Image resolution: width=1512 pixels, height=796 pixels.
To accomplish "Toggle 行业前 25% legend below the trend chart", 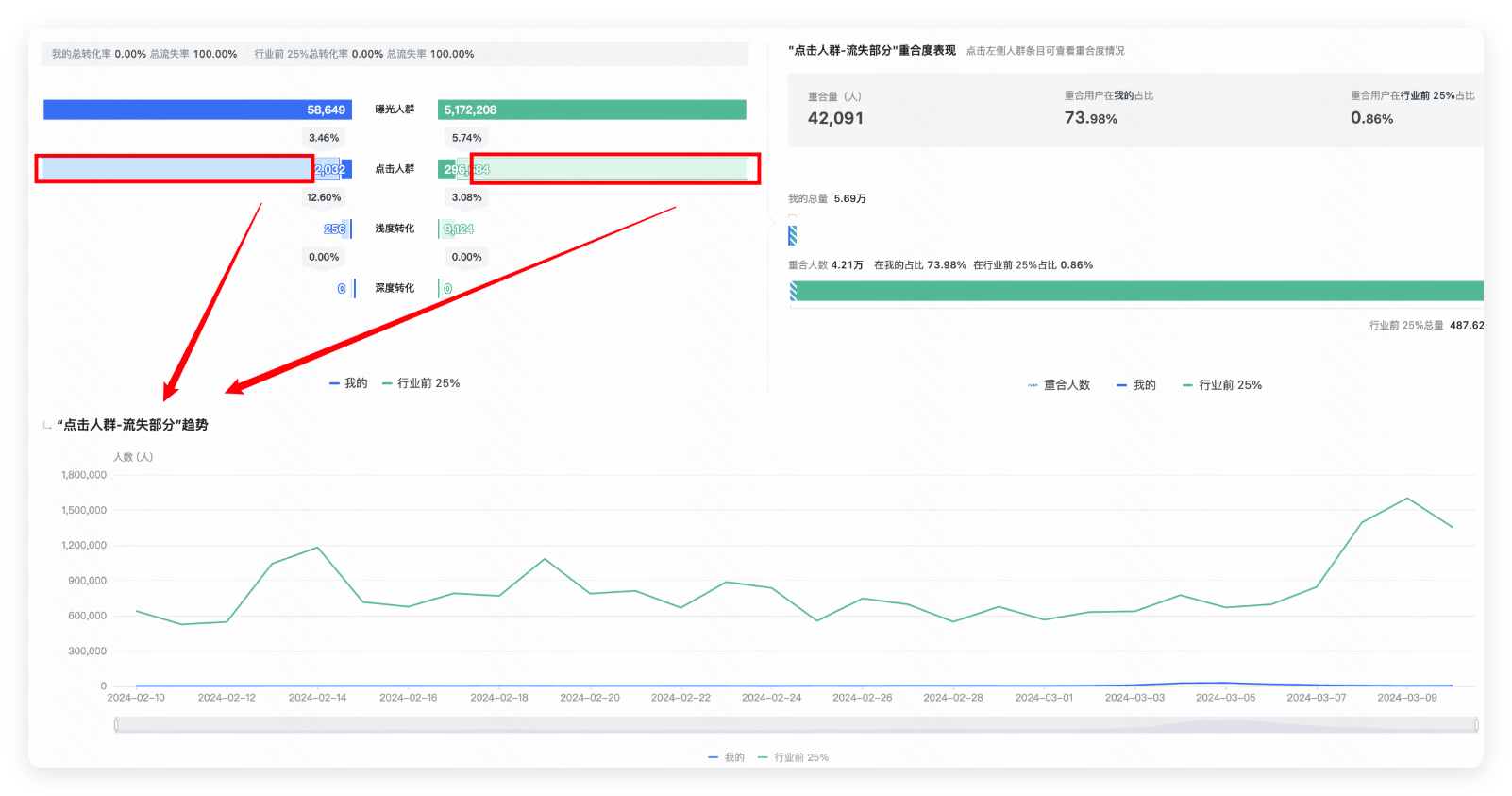I will coord(793,757).
